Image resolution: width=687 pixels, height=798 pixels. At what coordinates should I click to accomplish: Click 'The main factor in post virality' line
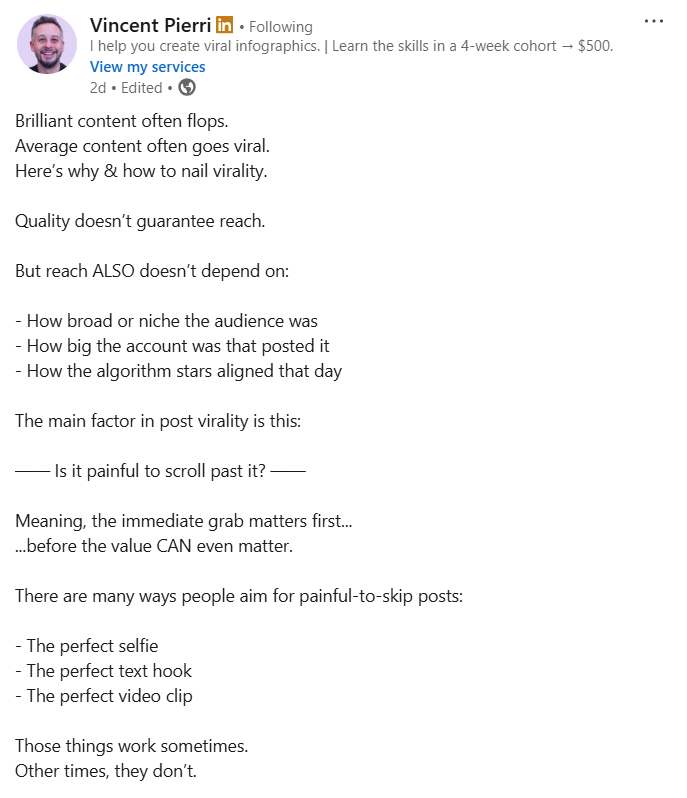click(157, 421)
